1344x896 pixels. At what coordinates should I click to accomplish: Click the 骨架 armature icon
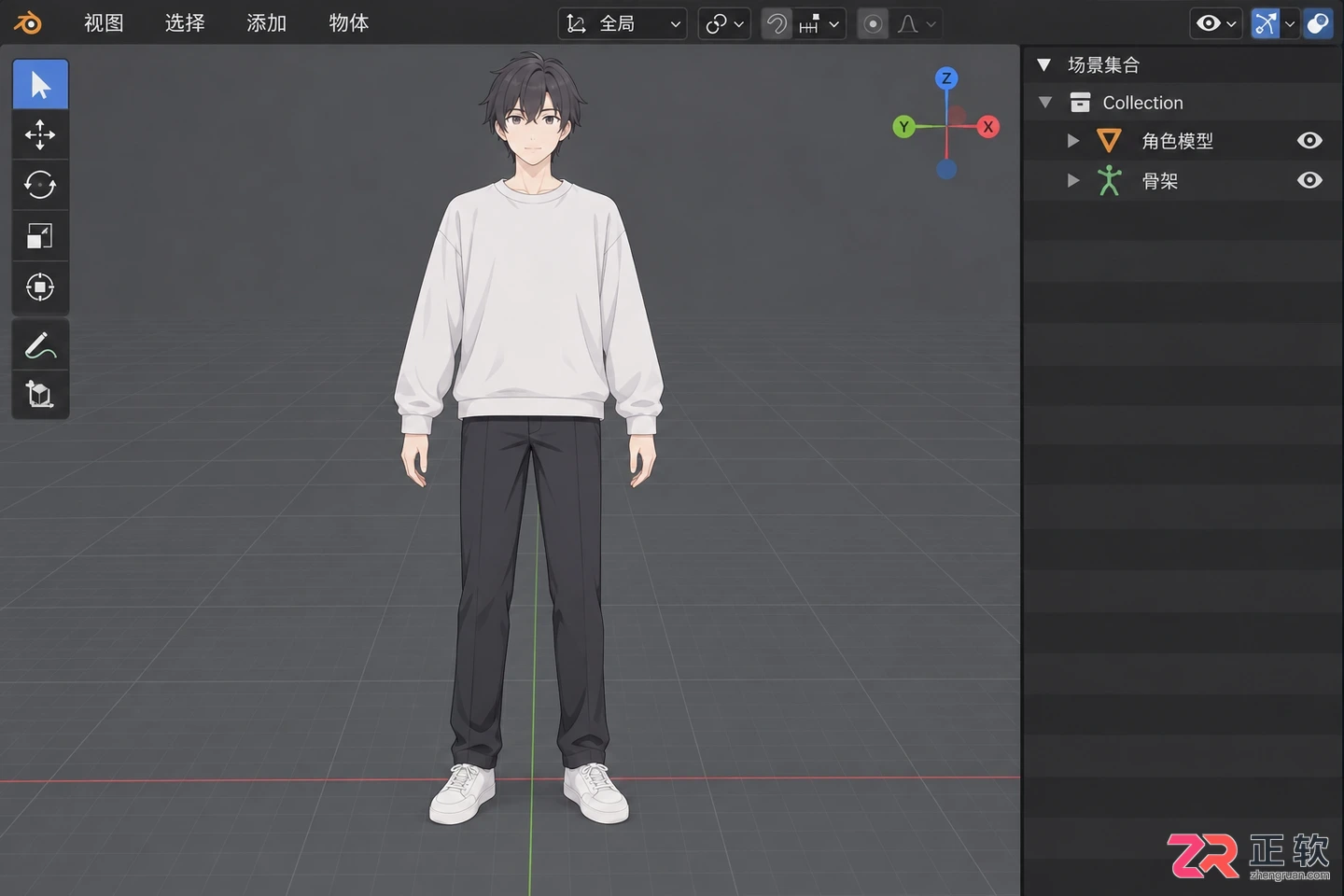(x=1109, y=180)
